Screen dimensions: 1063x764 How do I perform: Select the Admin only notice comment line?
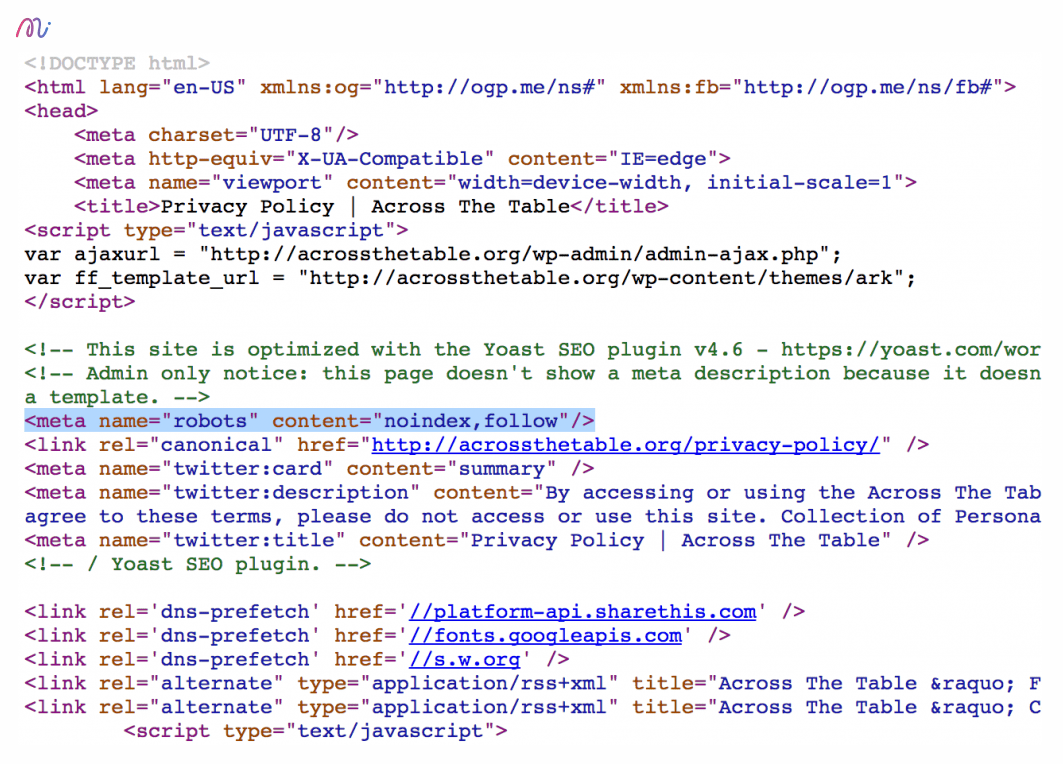tap(532, 373)
